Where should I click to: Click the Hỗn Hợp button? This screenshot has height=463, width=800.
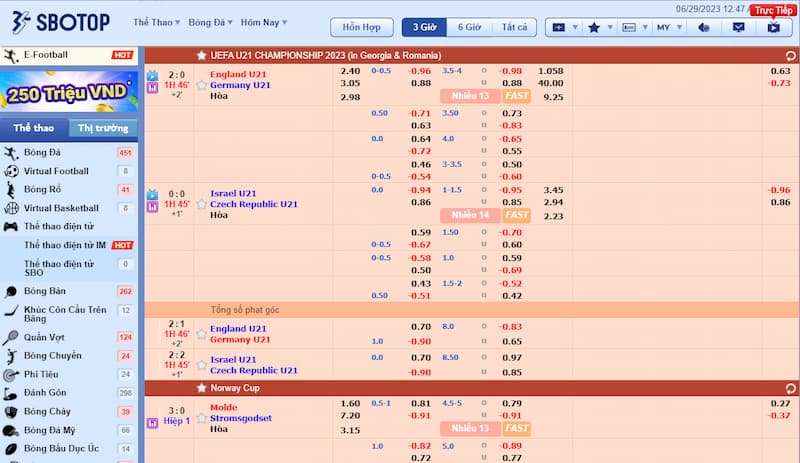pos(361,27)
